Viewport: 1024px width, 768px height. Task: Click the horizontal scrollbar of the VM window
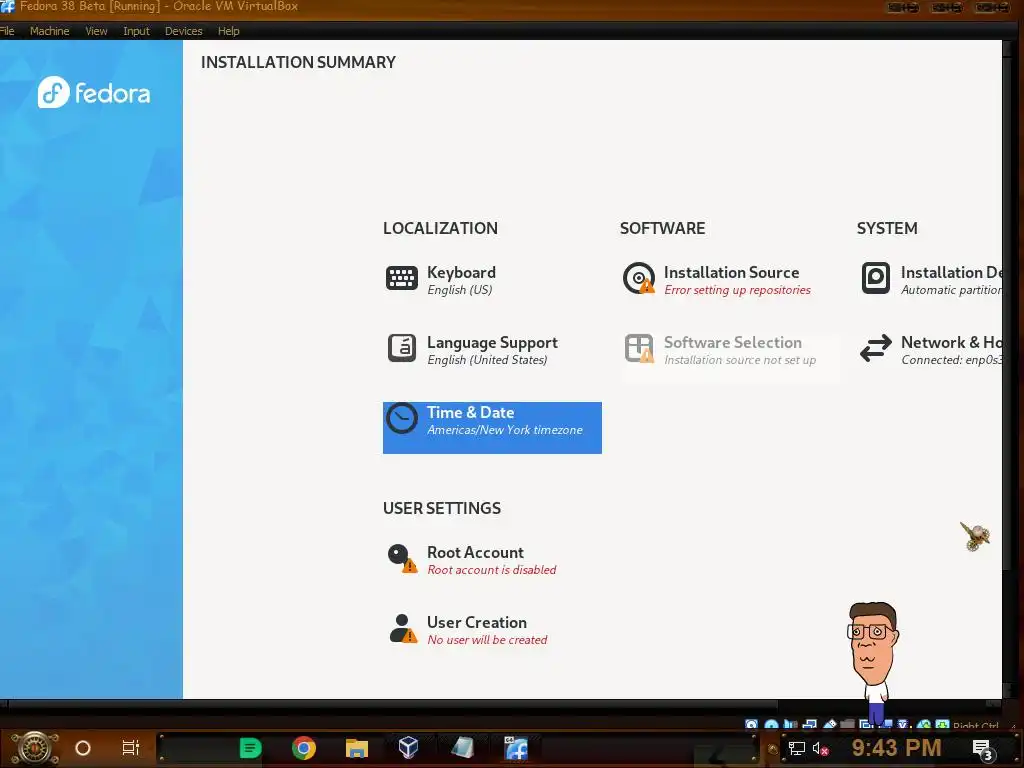pyautogui.click(x=392, y=705)
